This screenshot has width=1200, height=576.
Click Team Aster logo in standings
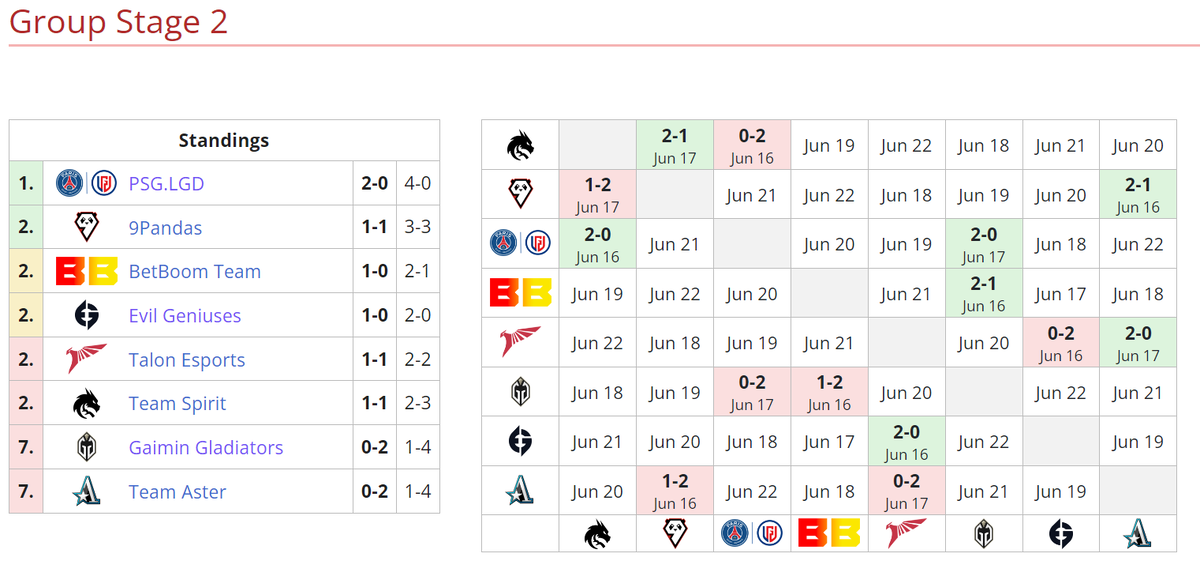[87, 492]
